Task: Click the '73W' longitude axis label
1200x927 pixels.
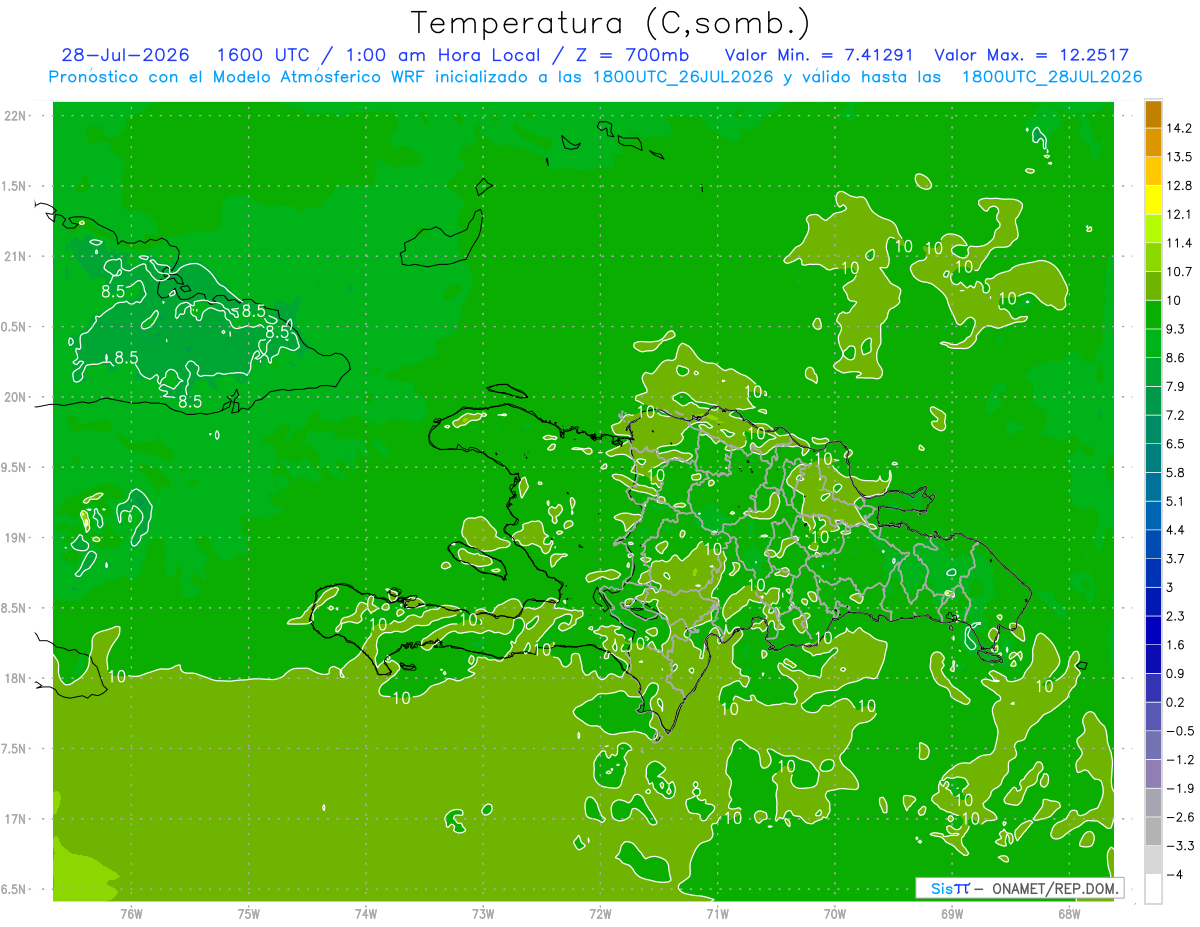Action: [x=483, y=914]
